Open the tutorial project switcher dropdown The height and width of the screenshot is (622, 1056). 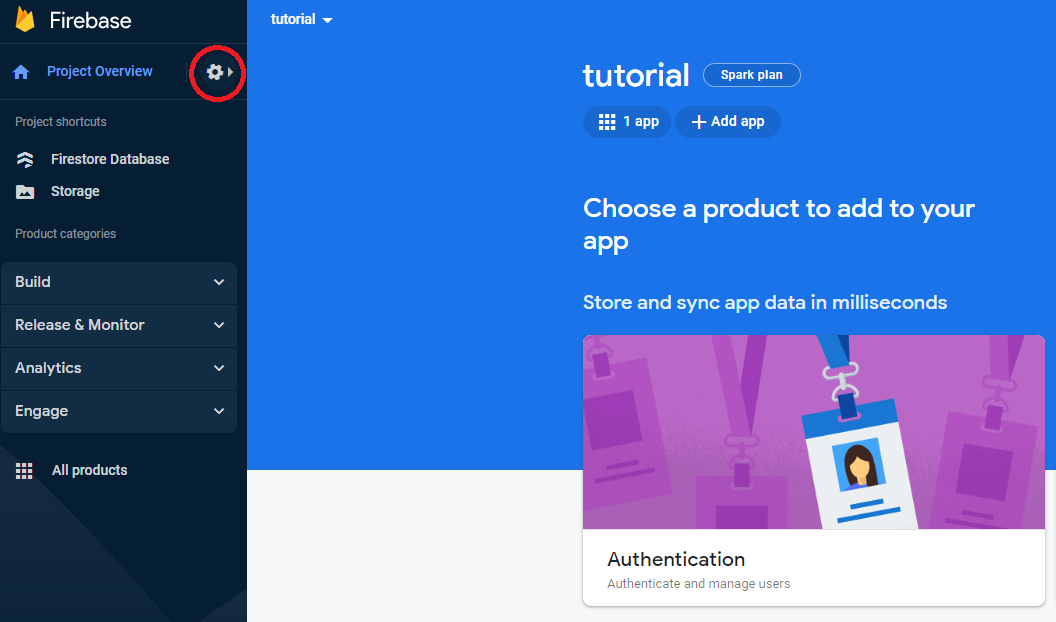(x=300, y=18)
